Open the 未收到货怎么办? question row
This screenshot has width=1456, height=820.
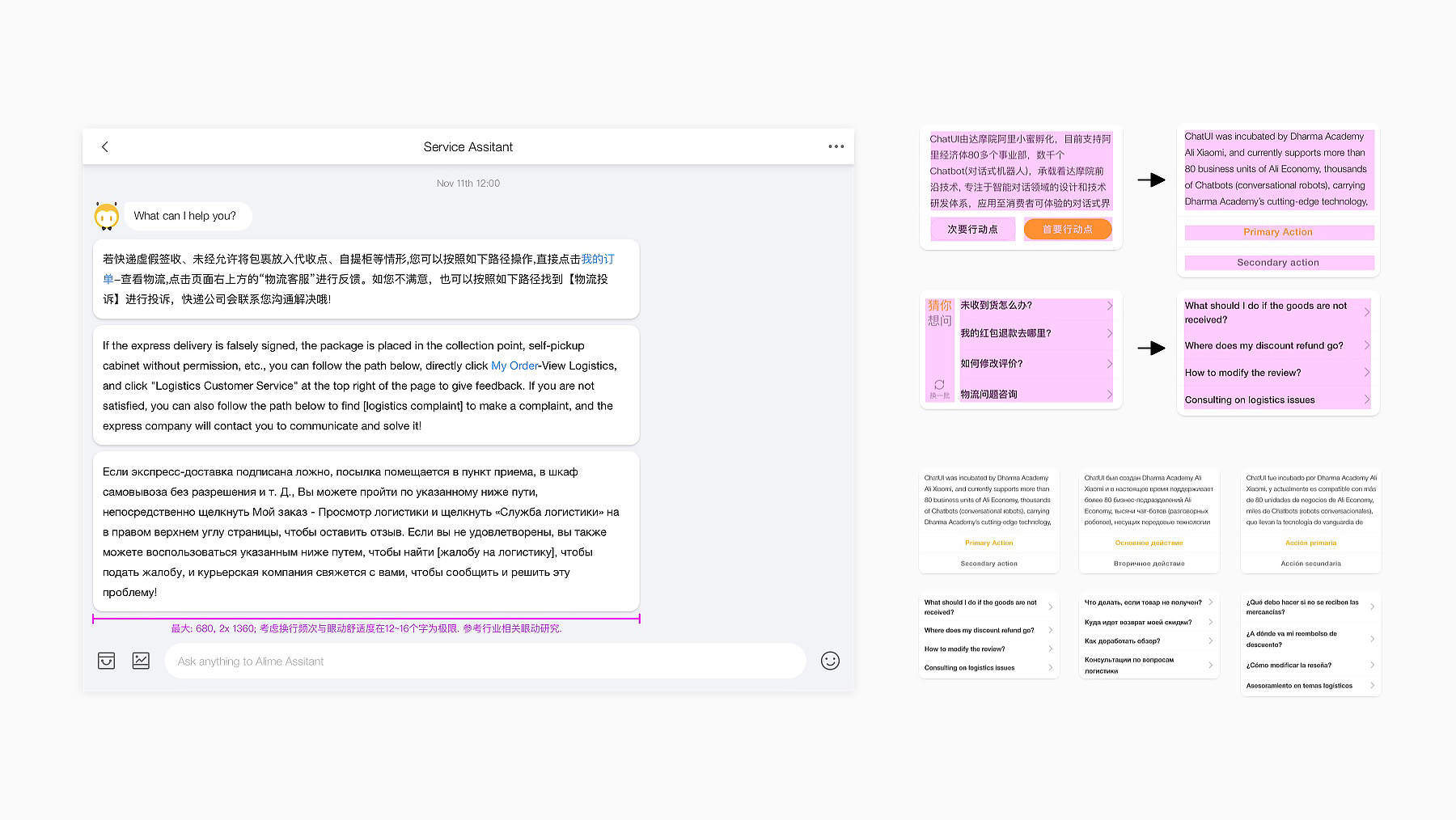coord(1036,306)
